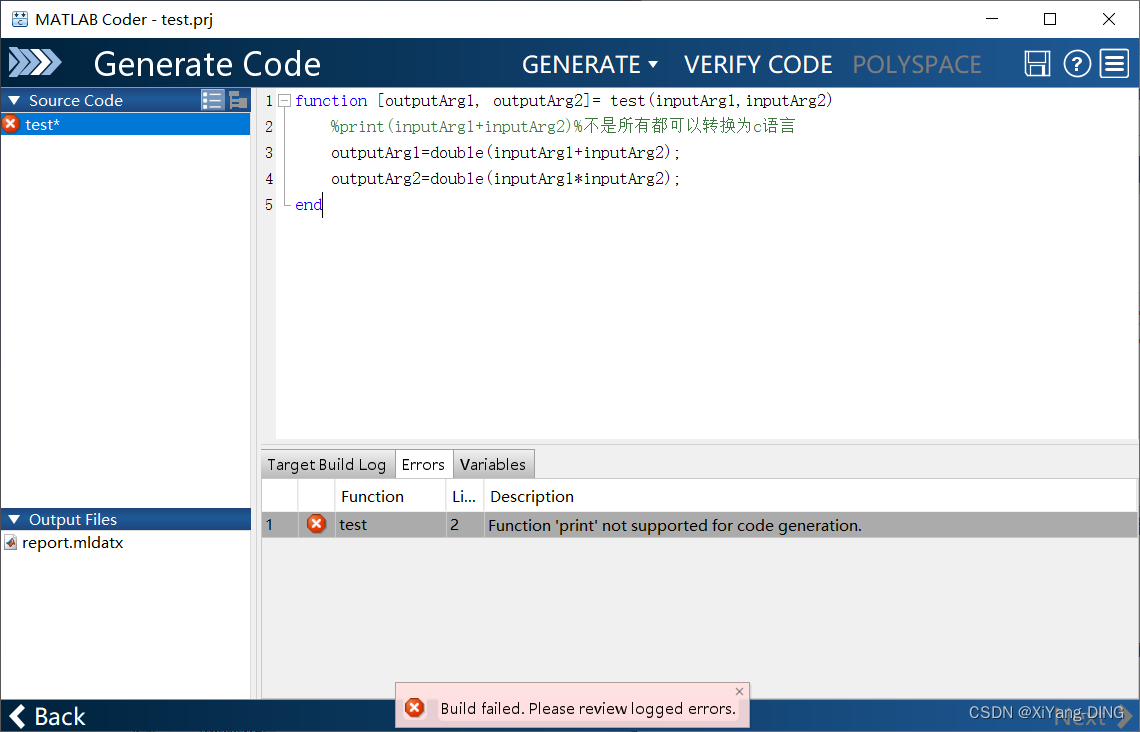
Task: Click the error icon in the Errors row
Action: (316, 523)
